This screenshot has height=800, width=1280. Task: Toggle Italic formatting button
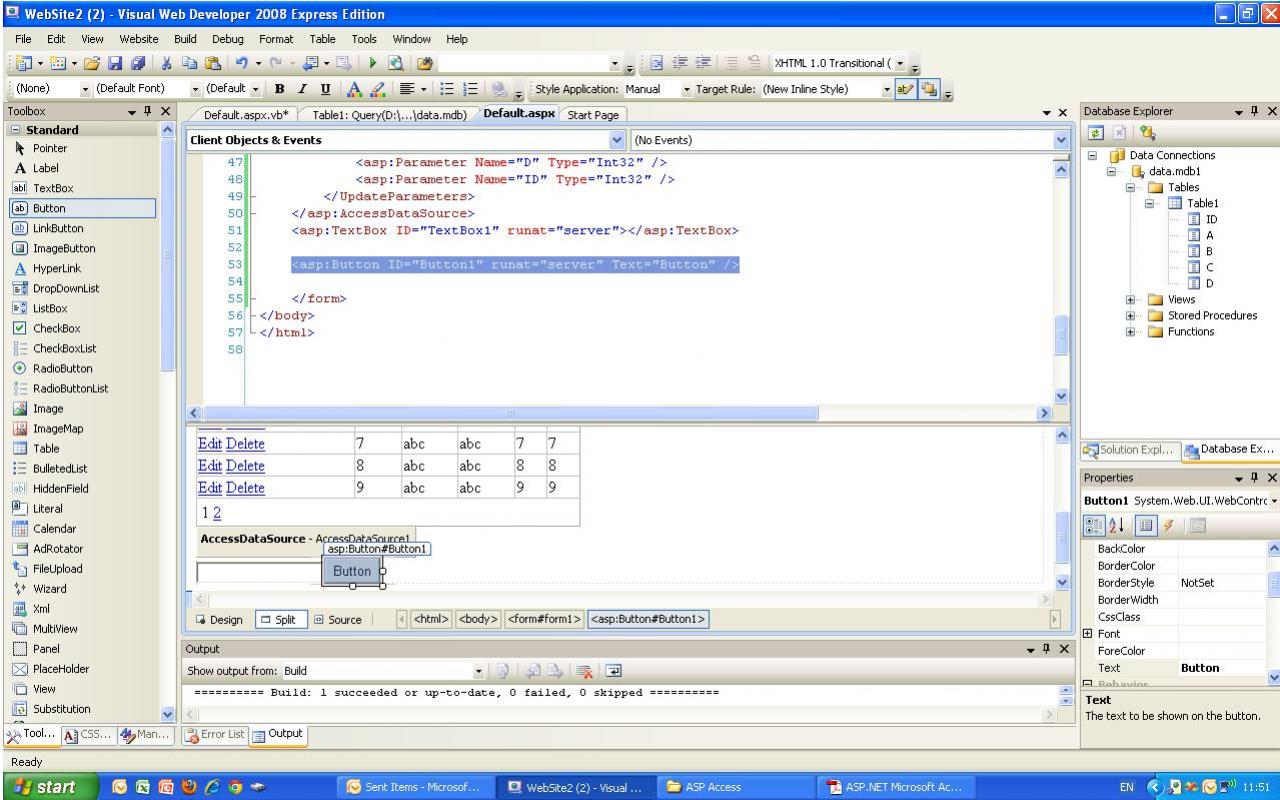[x=300, y=89]
